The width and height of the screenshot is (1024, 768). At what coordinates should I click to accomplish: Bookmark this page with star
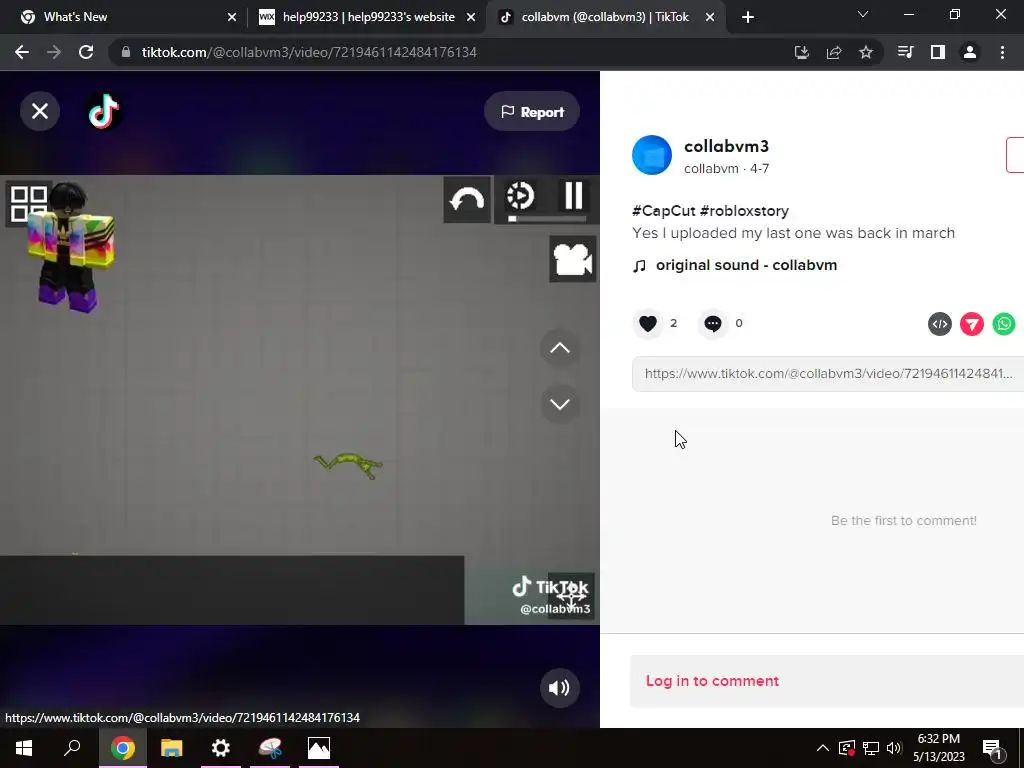[x=866, y=52]
